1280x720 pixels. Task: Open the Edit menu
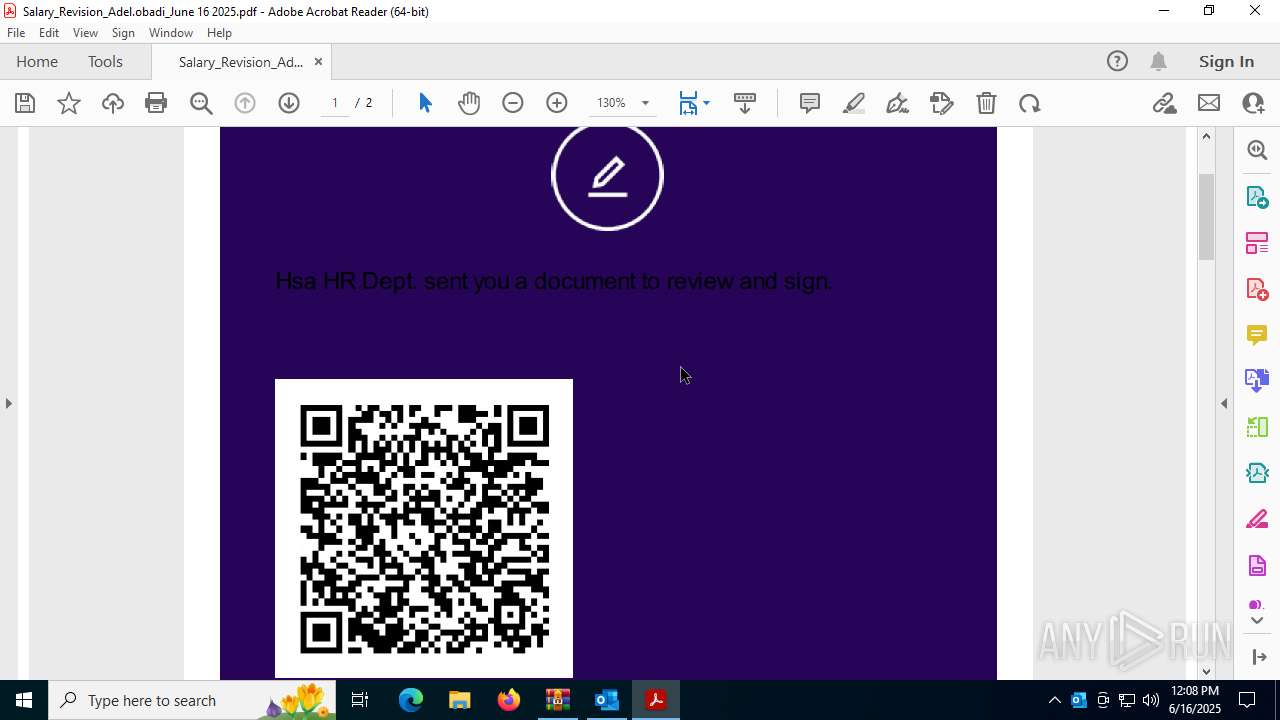coord(49,33)
